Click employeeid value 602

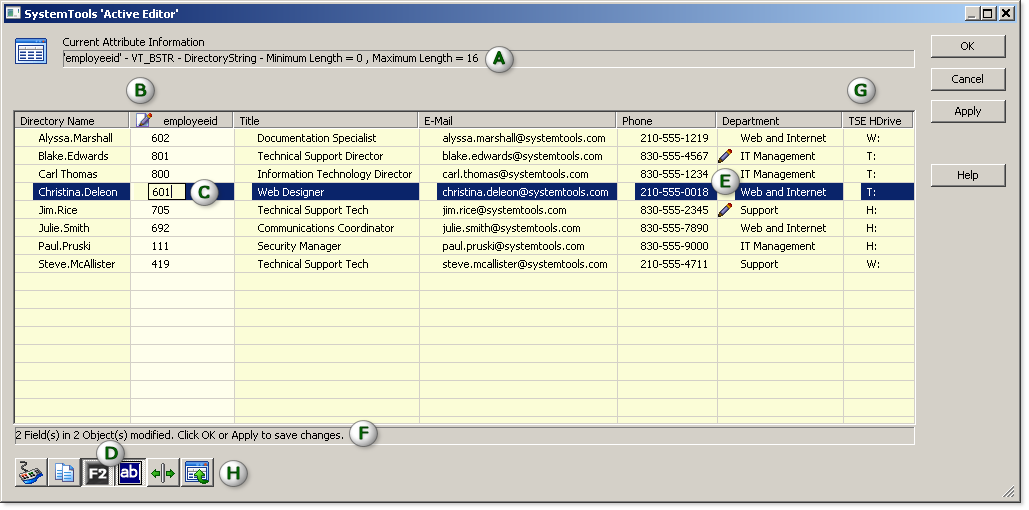point(160,138)
